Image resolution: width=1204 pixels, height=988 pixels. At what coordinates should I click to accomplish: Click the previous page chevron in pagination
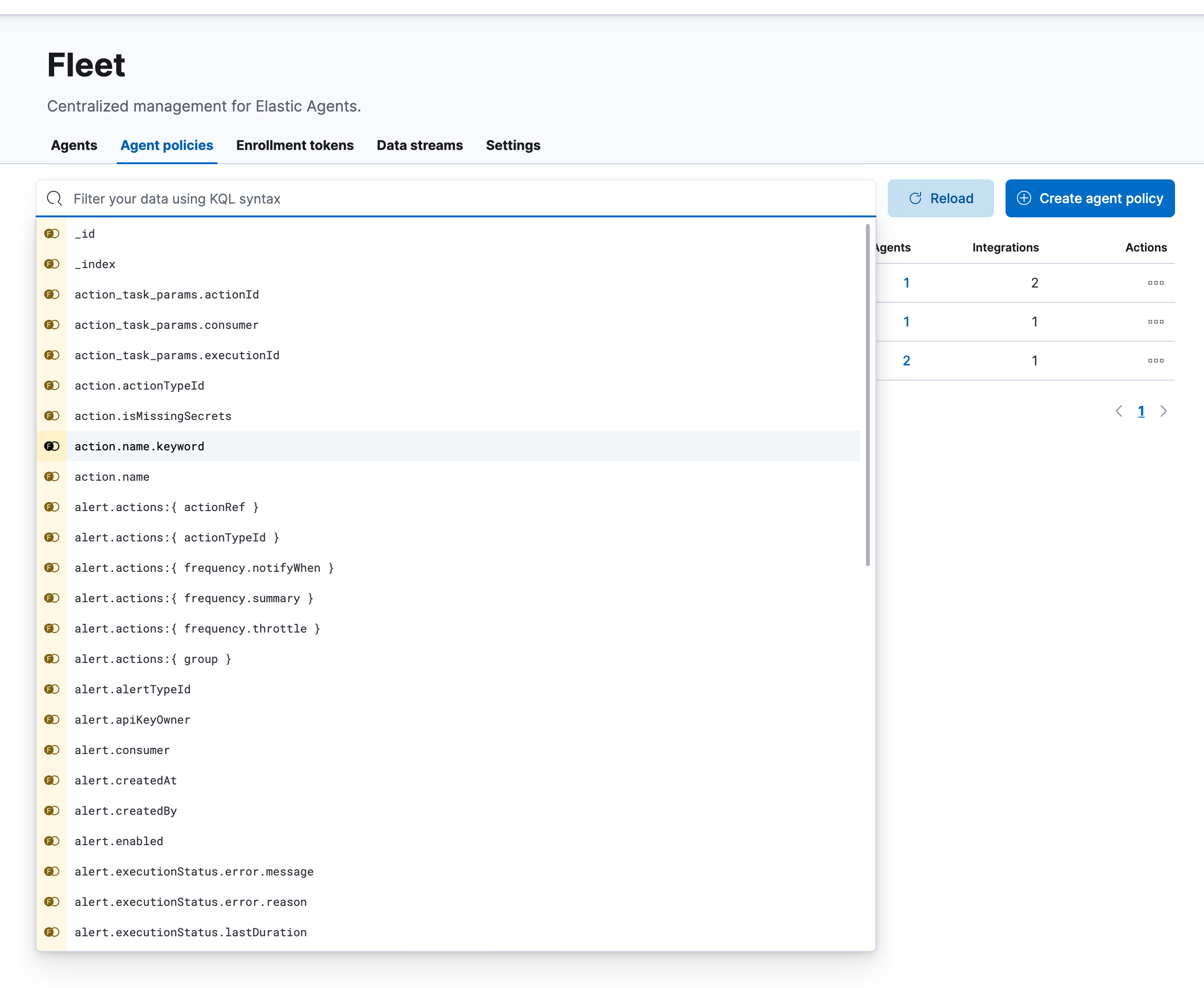(1119, 411)
